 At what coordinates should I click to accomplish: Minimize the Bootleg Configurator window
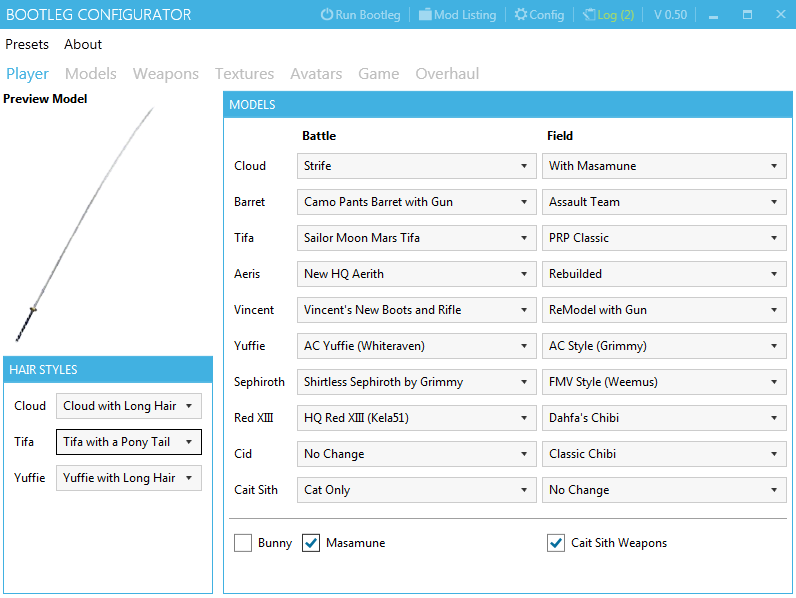click(x=713, y=15)
